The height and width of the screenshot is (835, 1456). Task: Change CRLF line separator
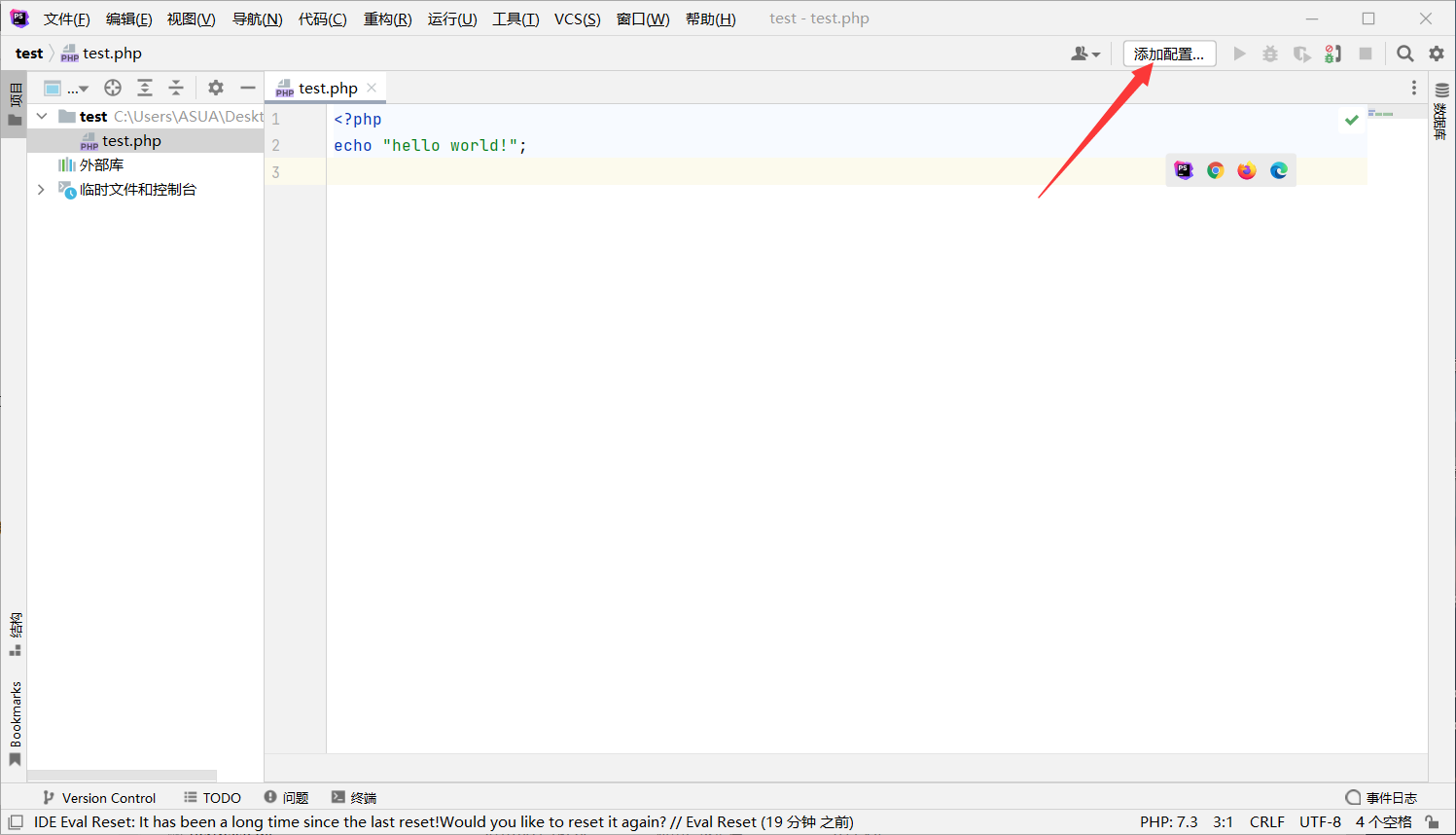(1267, 822)
